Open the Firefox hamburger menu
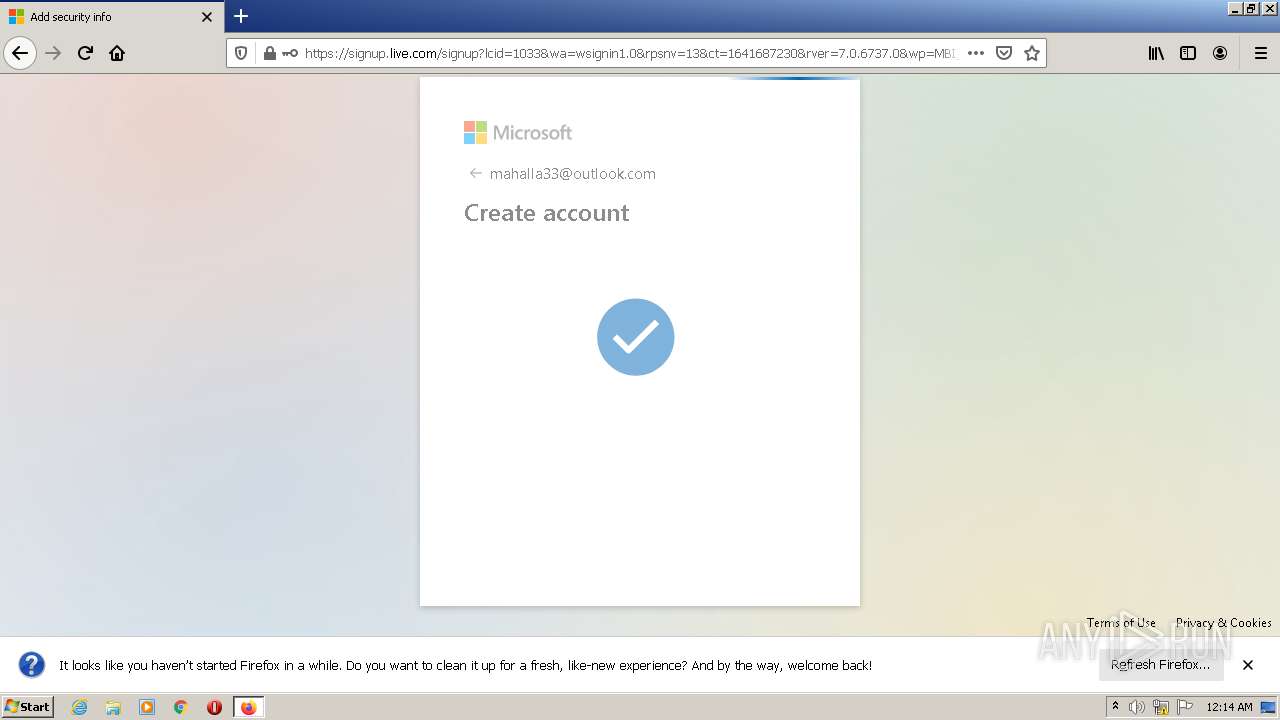 tap(1261, 53)
